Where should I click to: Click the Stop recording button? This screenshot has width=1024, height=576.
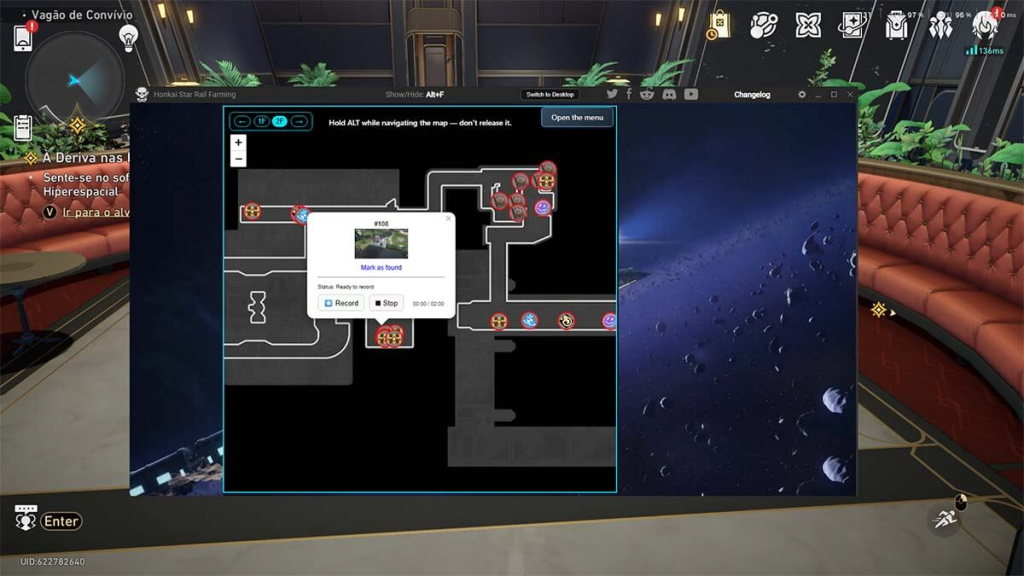[x=387, y=303]
